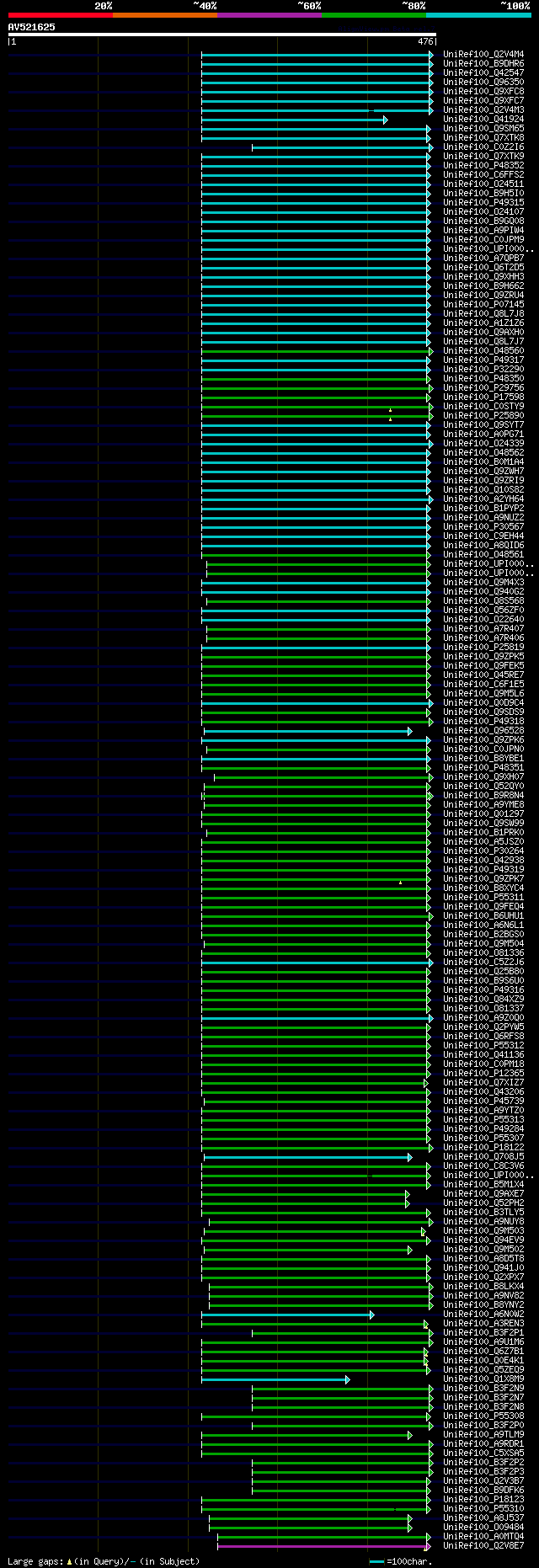539x1568 pixels.
Task: Select hit UniRef100_P07145
Action: tap(483, 305)
